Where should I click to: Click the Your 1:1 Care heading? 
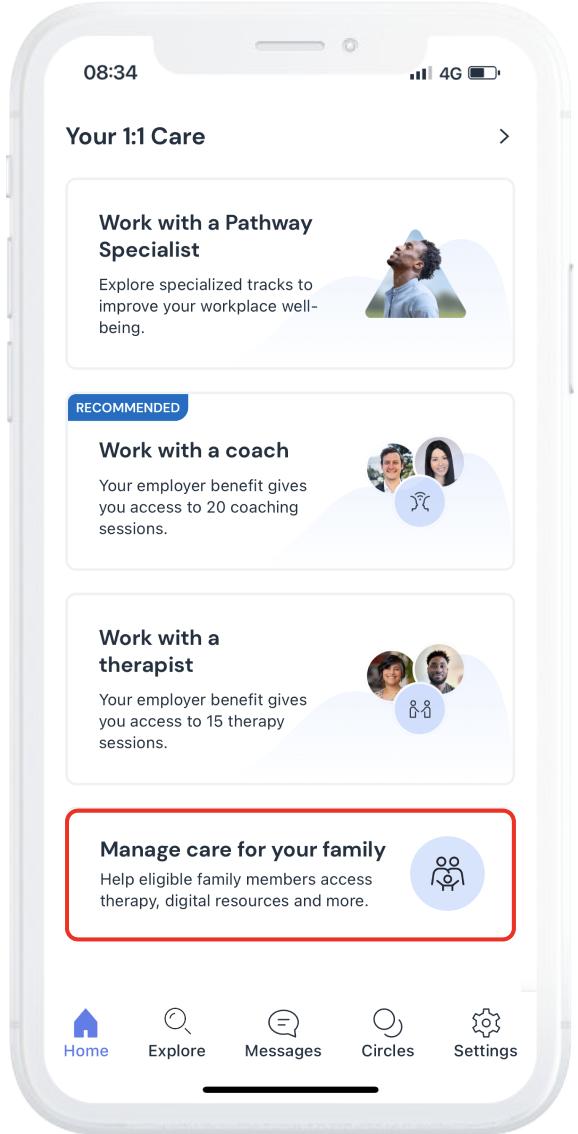(135, 136)
